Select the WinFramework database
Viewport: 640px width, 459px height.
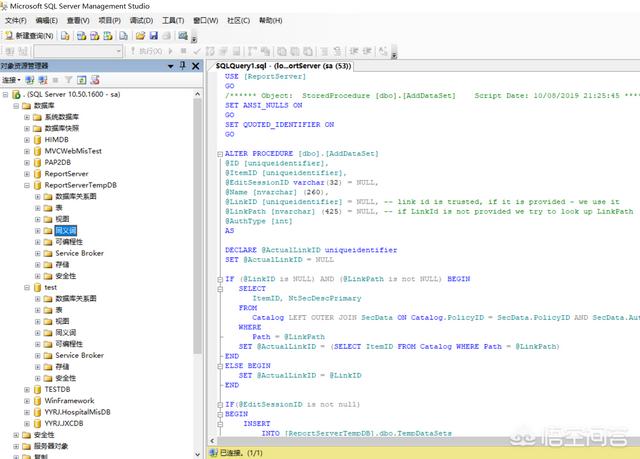click(69, 401)
